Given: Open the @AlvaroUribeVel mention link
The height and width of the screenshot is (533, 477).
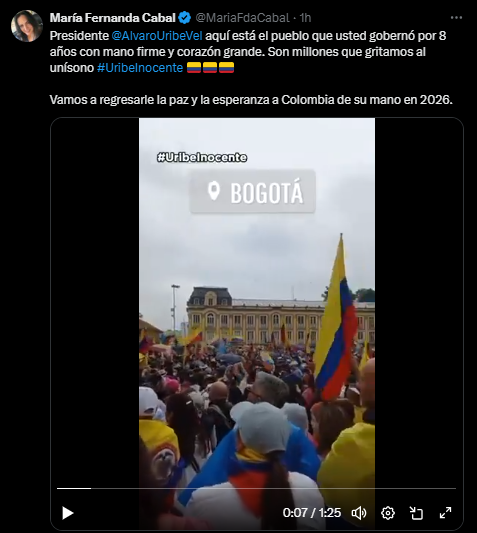Looking at the screenshot, I should click(x=157, y=36).
